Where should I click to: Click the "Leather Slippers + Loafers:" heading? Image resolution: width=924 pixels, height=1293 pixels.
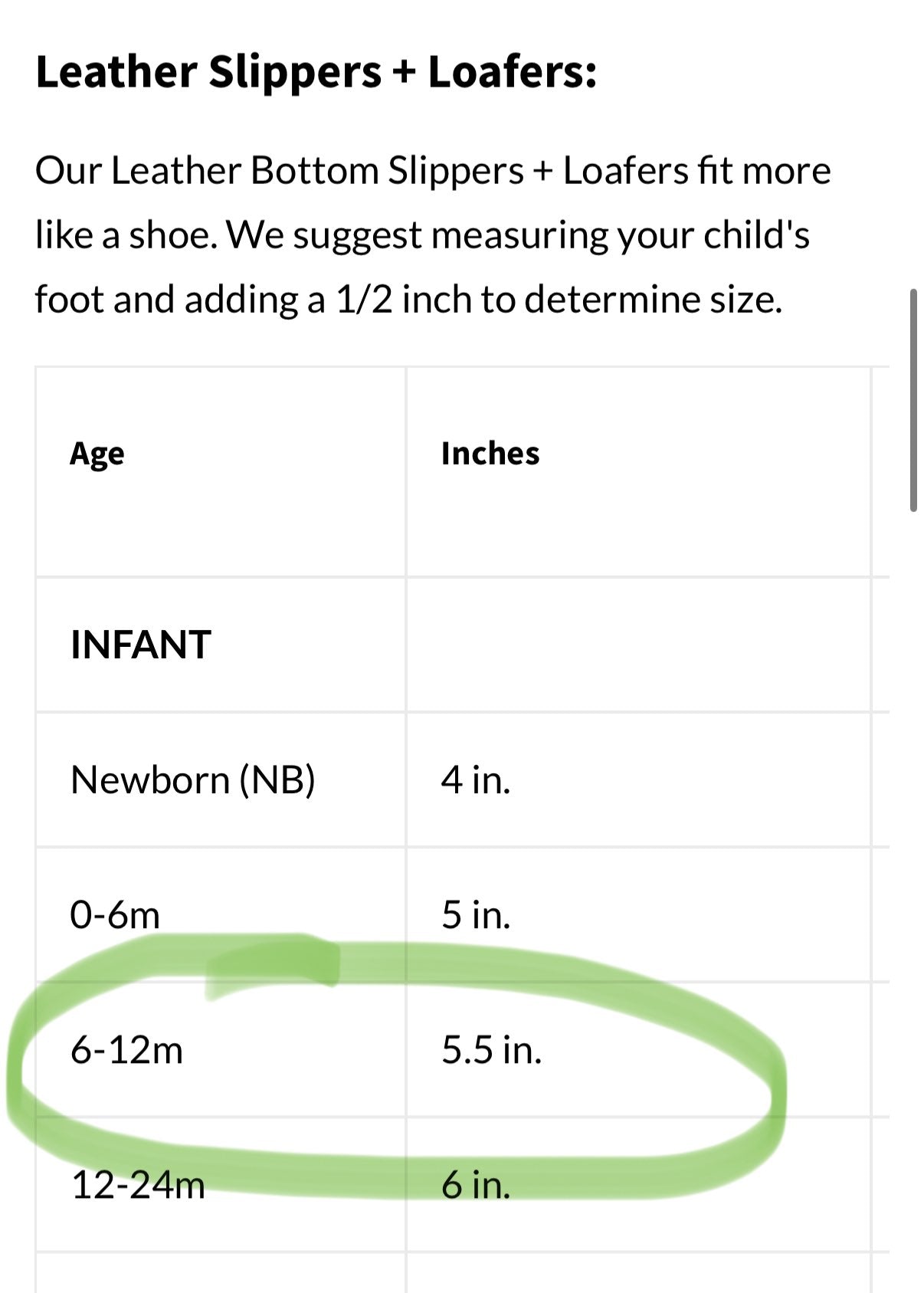click(316, 73)
